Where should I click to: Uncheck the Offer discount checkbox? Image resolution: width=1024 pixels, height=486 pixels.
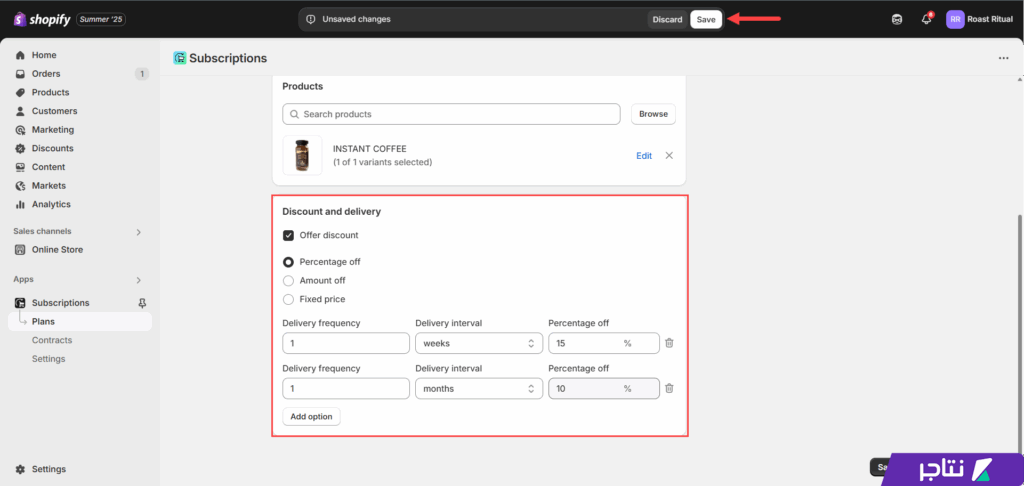(288, 235)
